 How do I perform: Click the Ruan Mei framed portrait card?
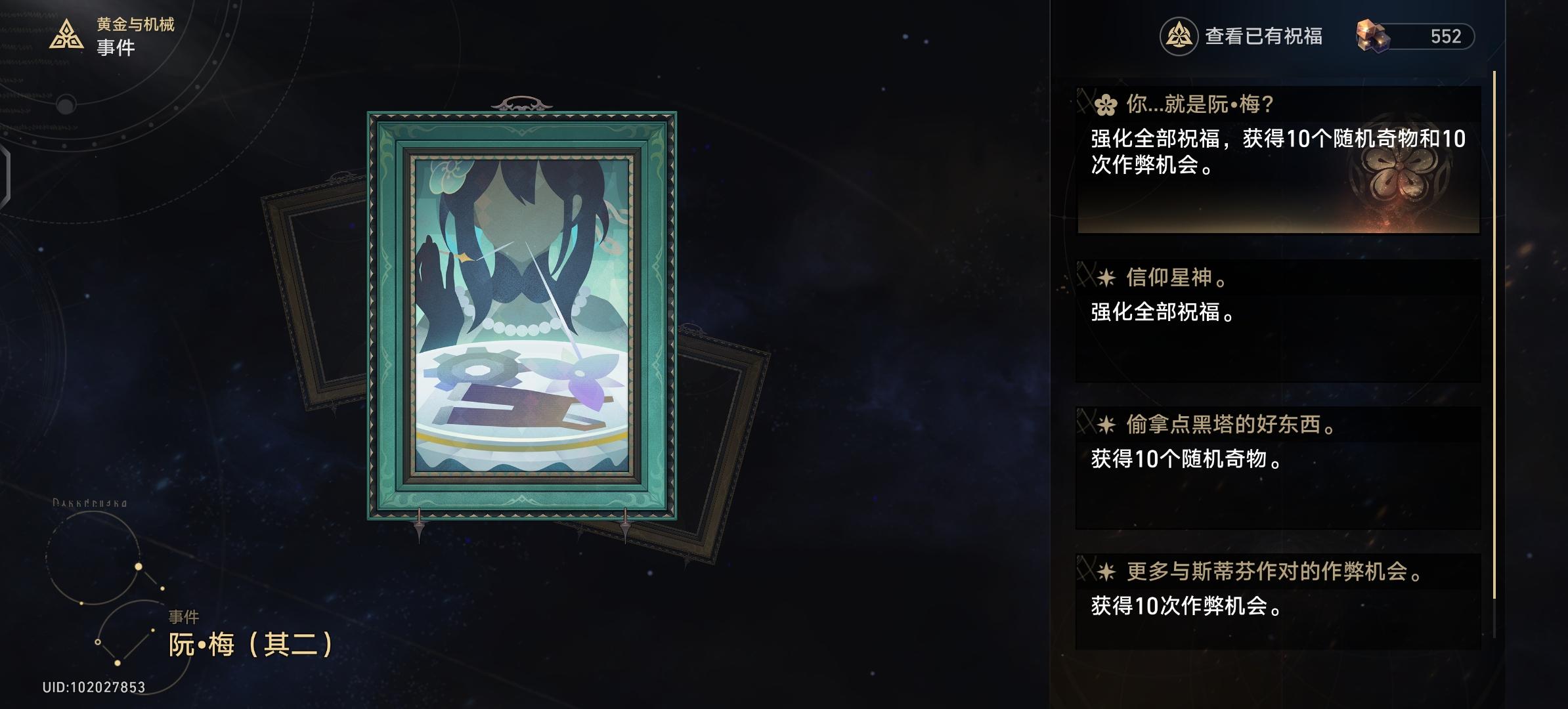522,315
